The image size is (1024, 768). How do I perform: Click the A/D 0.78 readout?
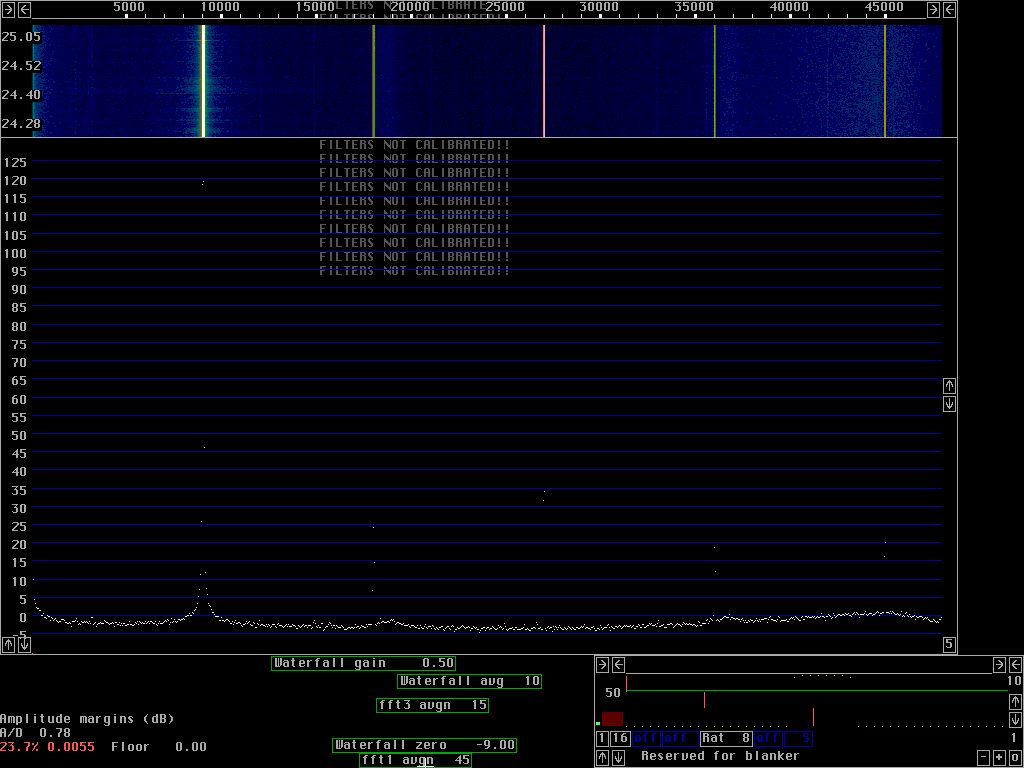(x=35, y=733)
